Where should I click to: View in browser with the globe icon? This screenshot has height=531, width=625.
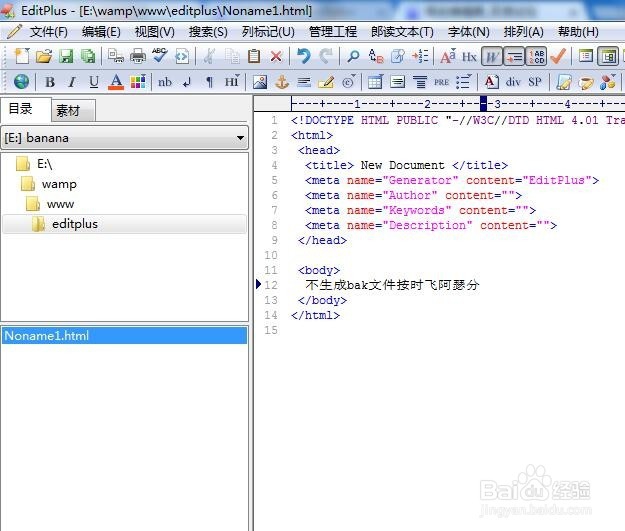click(22, 82)
